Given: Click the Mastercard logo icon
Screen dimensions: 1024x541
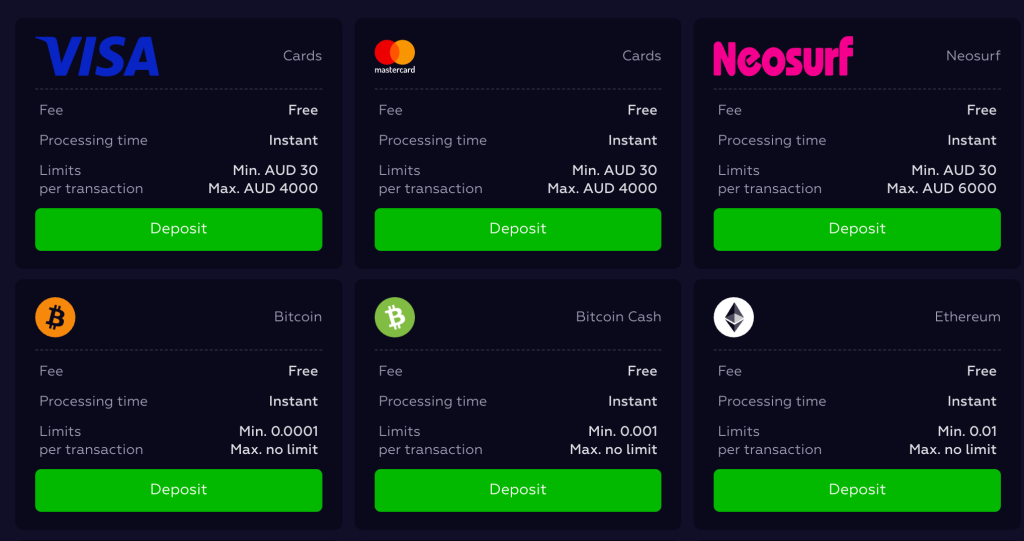Looking at the screenshot, I should (x=394, y=56).
